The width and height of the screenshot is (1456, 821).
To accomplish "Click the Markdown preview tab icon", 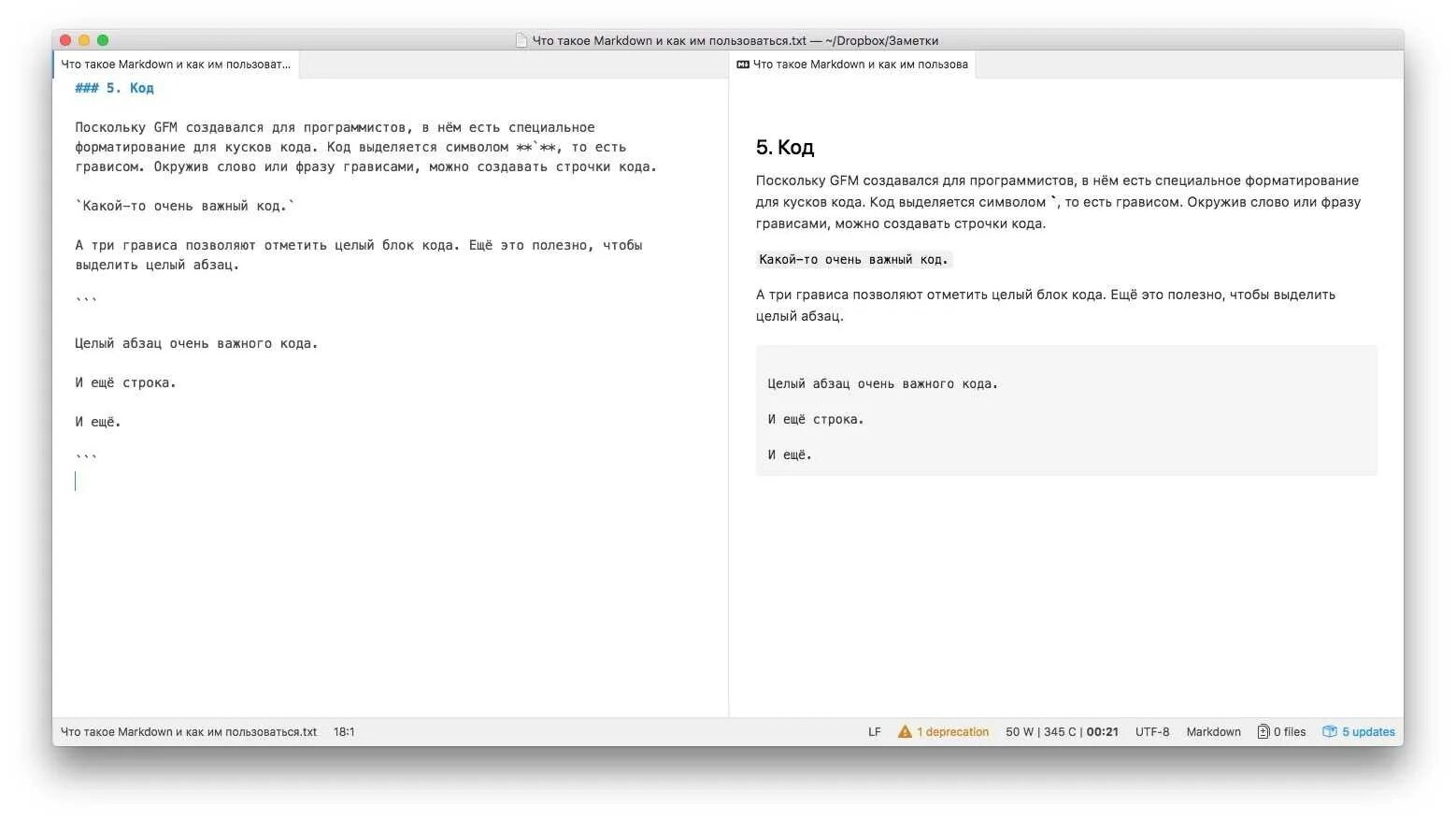I will coord(743,65).
